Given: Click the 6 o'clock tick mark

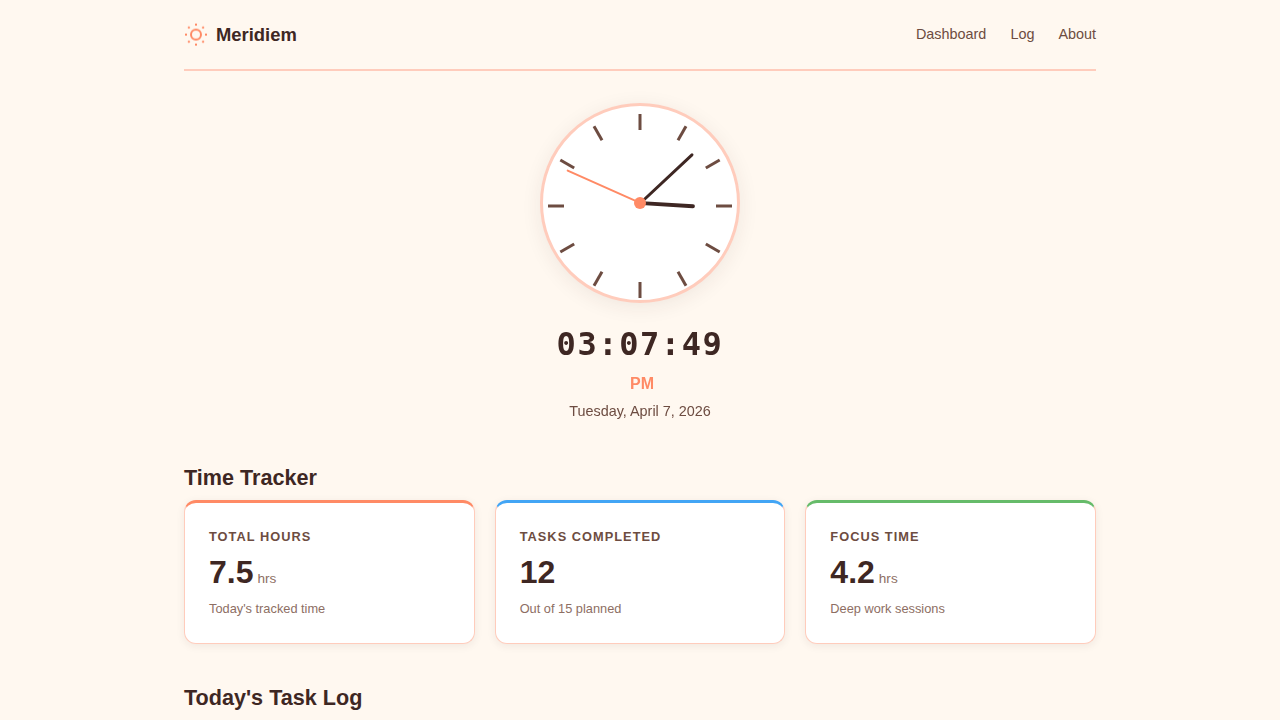Looking at the screenshot, I should click(640, 289).
